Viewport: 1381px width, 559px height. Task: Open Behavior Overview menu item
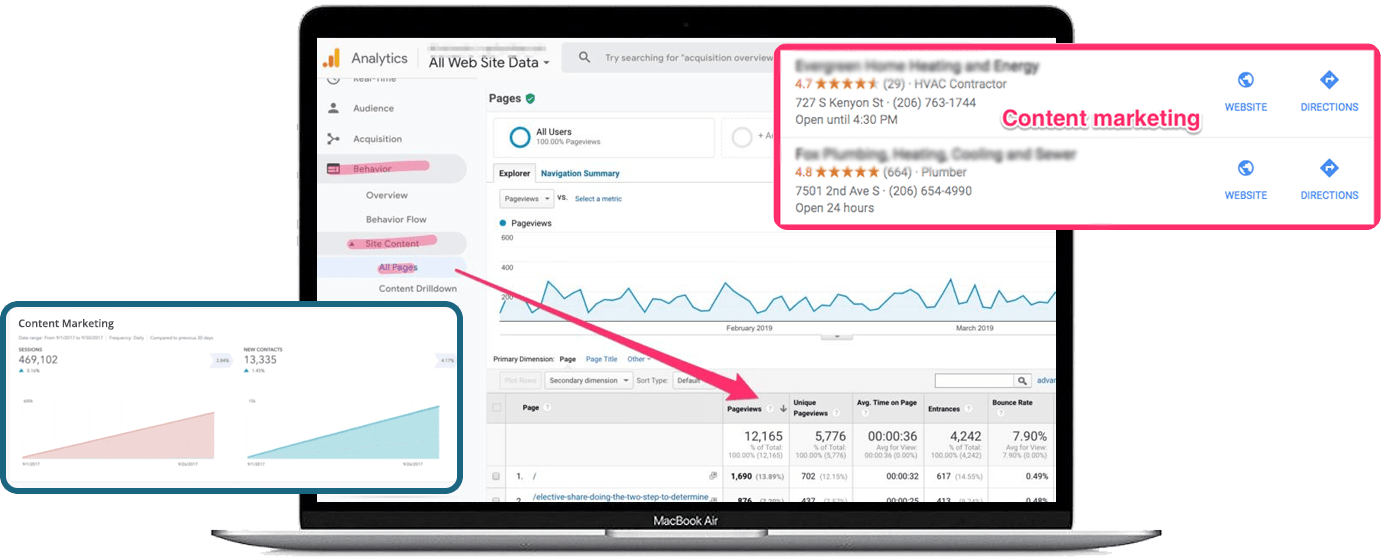387,195
